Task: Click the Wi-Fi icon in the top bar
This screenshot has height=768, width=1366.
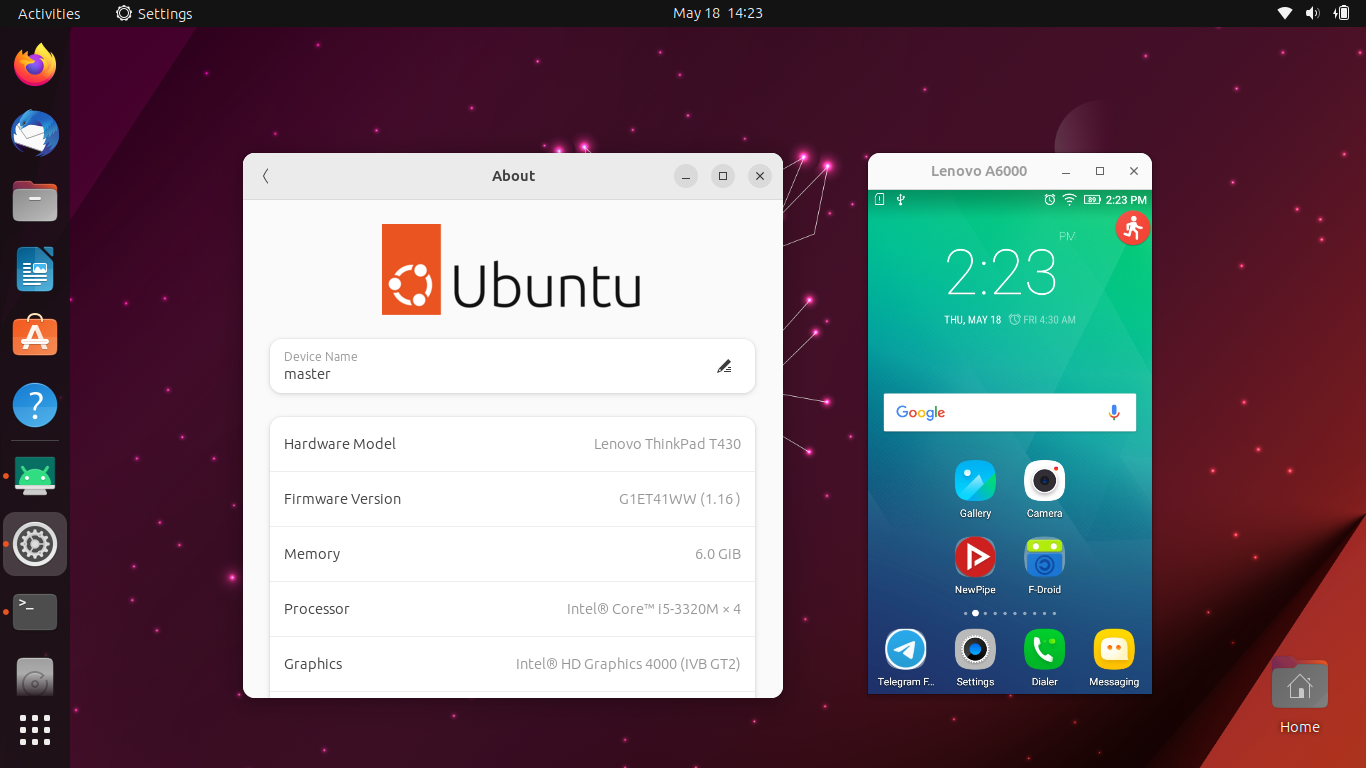Action: point(1285,13)
